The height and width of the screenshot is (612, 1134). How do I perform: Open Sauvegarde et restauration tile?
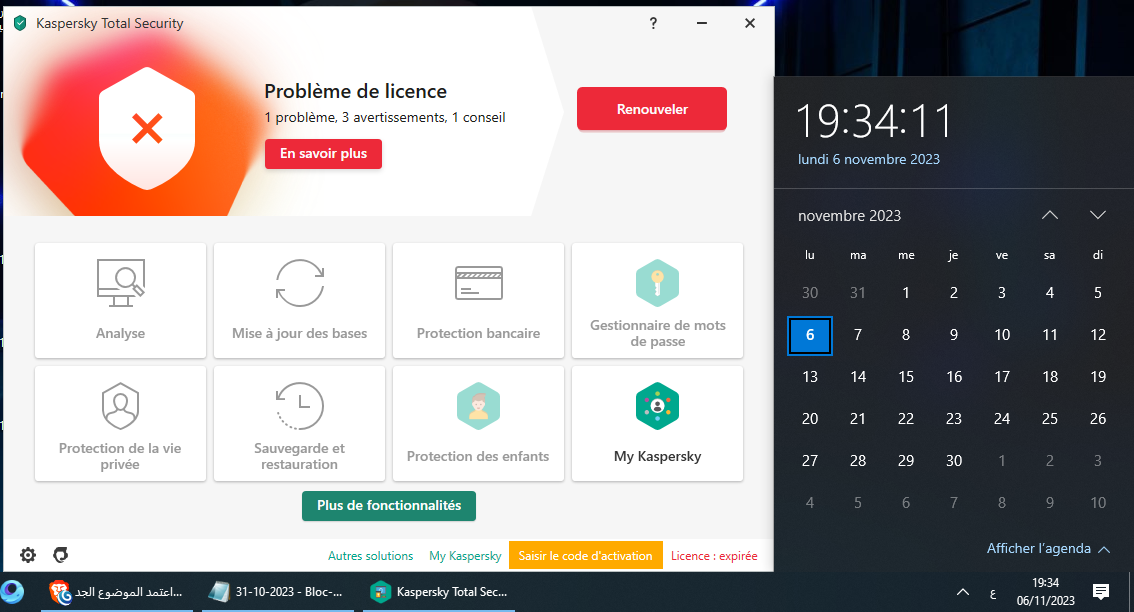tap(299, 423)
